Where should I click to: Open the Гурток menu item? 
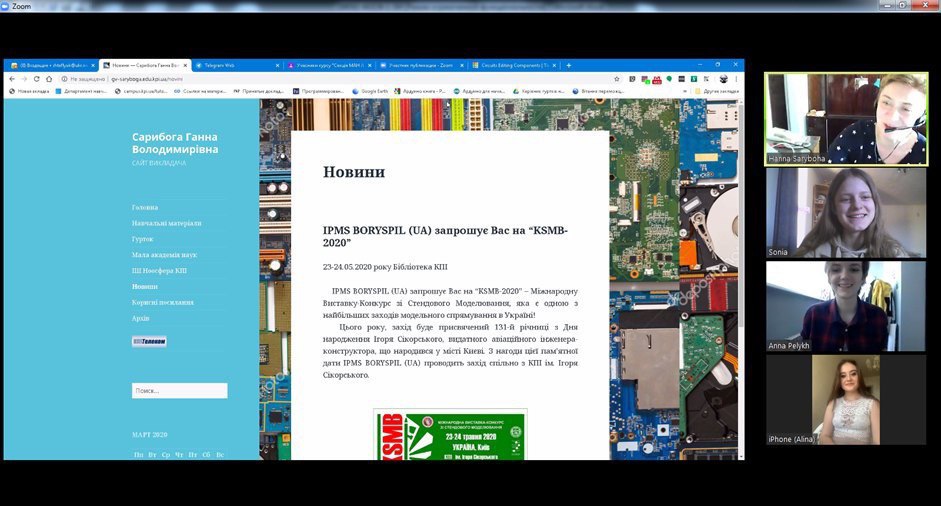pyautogui.click(x=142, y=239)
